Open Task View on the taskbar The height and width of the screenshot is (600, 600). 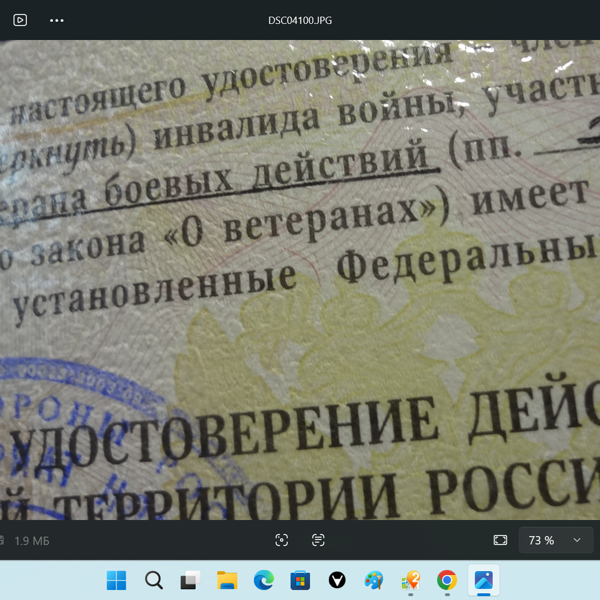pyautogui.click(x=190, y=580)
